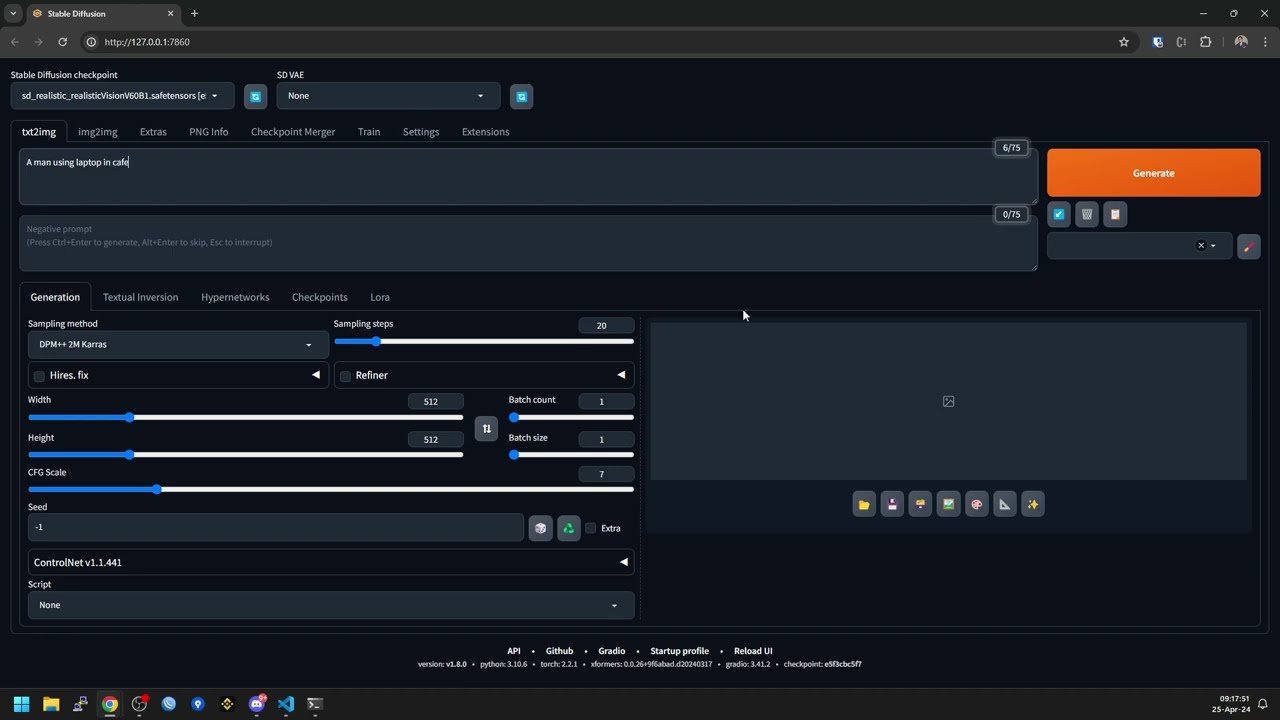Enable the Hires. fix checkbox
This screenshot has height=720, width=1280.
pyautogui.click(x=39, y=376)
